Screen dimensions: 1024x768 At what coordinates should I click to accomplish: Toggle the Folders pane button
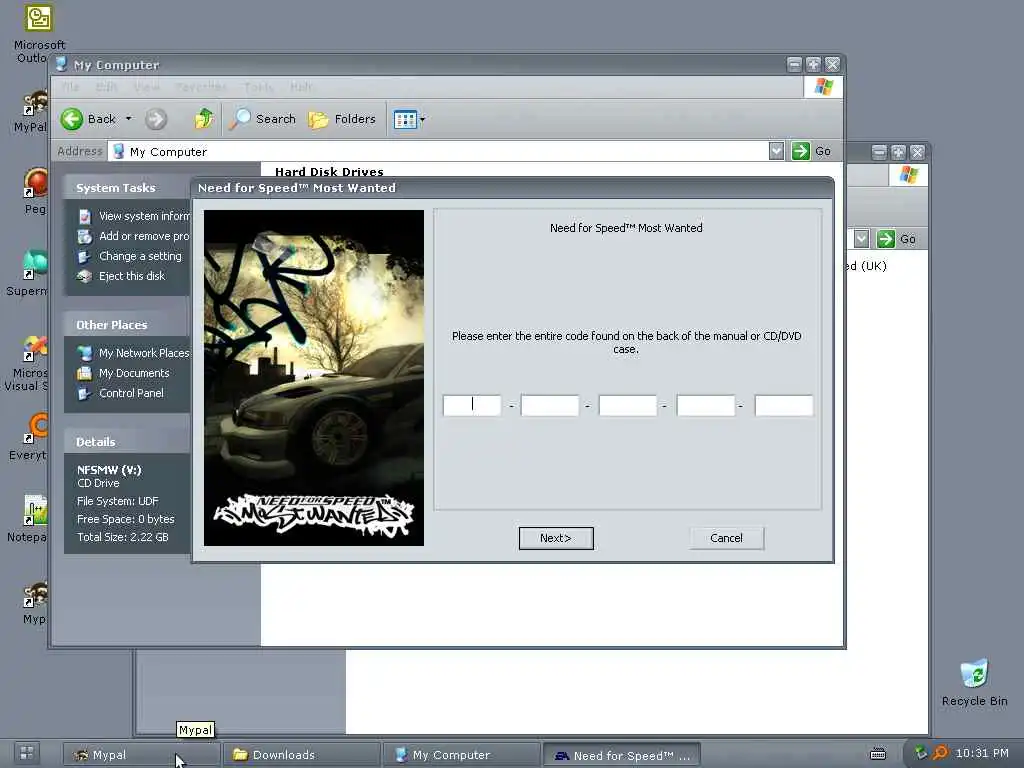click(x=342, y=119)
